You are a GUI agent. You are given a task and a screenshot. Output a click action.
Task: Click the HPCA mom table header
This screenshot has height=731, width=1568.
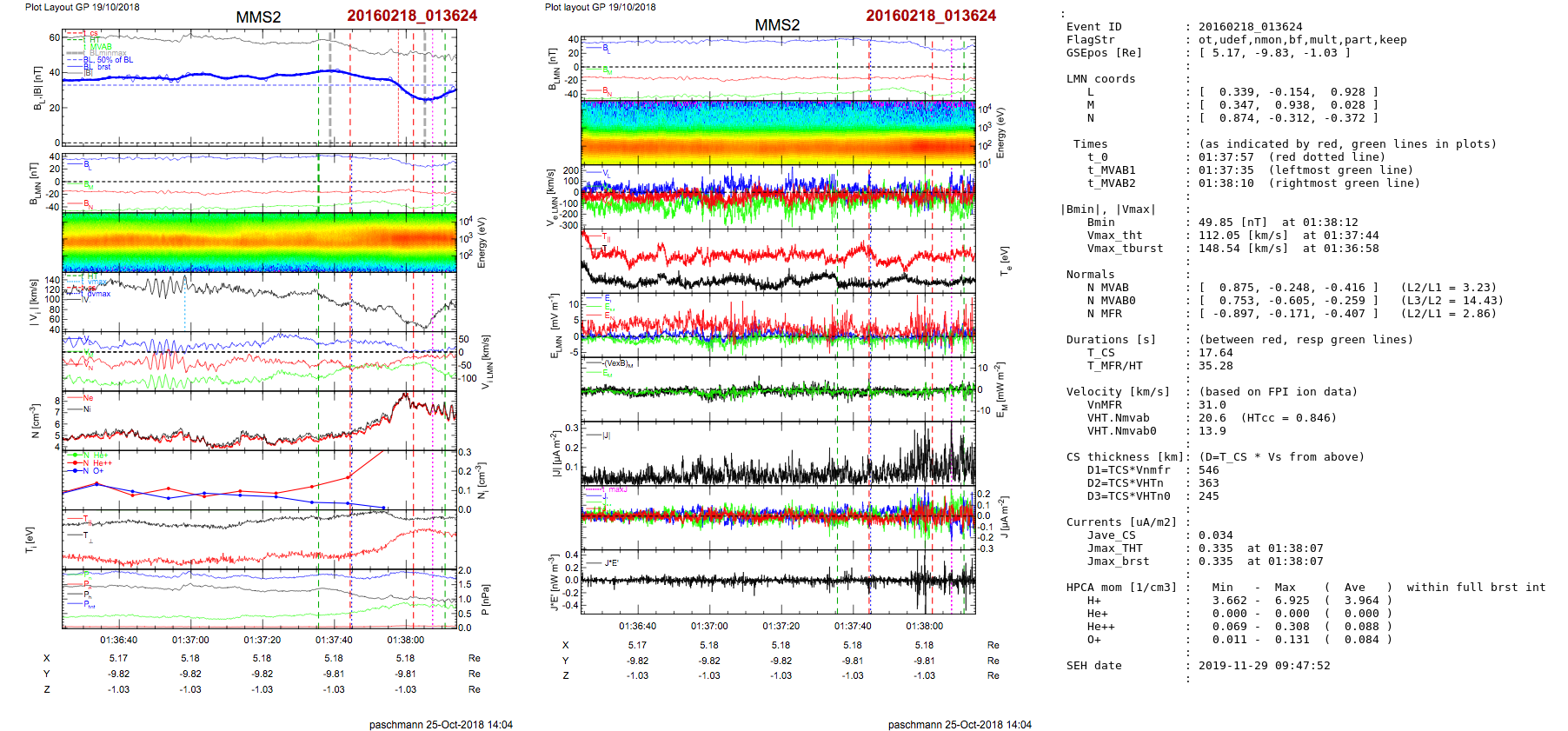pos(1121,588)
